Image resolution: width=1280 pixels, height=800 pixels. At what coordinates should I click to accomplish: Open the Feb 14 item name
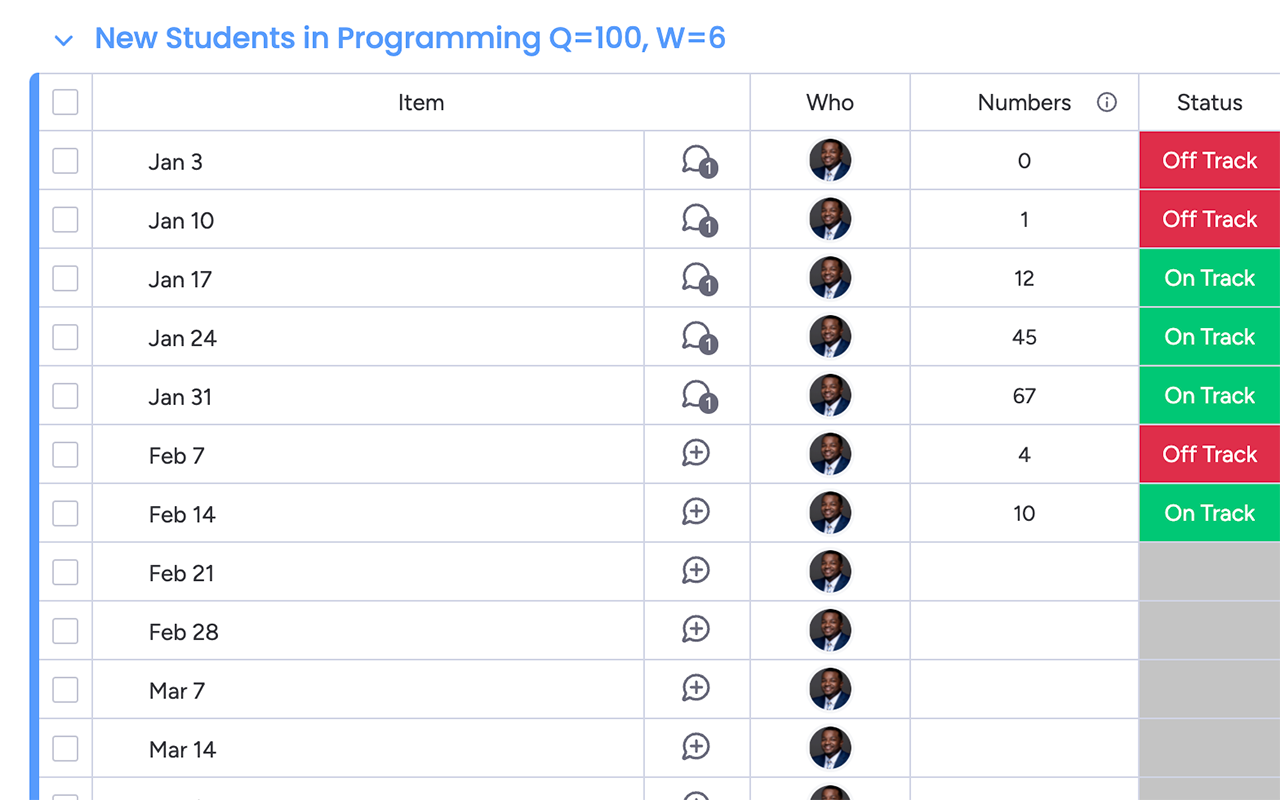pyautogui.click(x=182, y=514)
